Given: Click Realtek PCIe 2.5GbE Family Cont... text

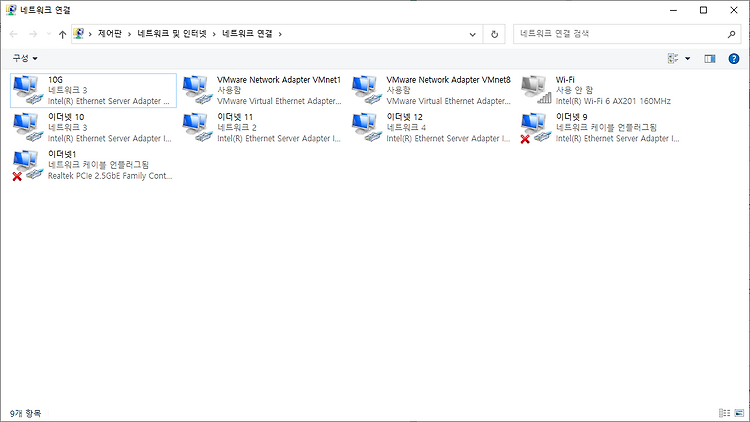Looking at the screenshot, I should point(110,176).
